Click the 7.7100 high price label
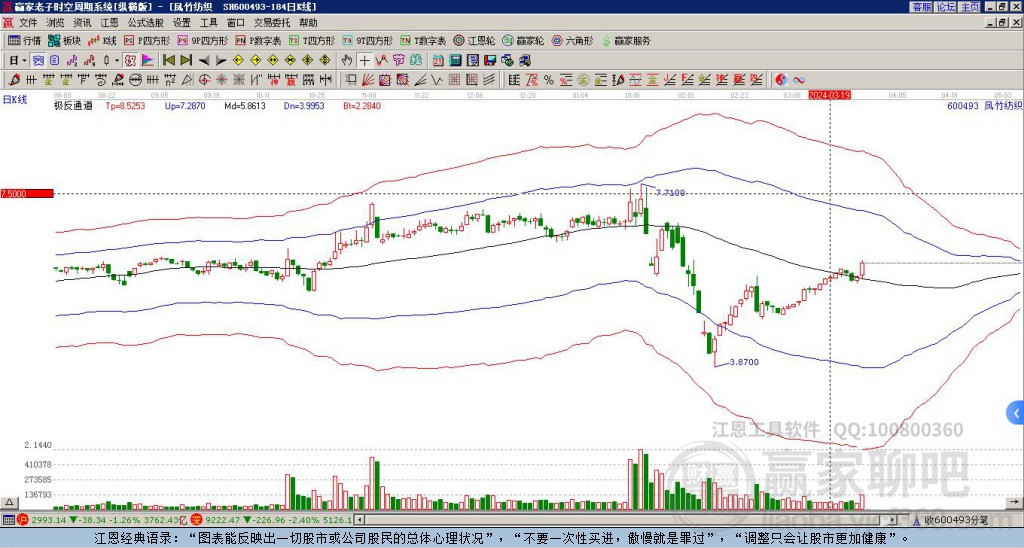 pyautogui.click(x=671, y=193)
